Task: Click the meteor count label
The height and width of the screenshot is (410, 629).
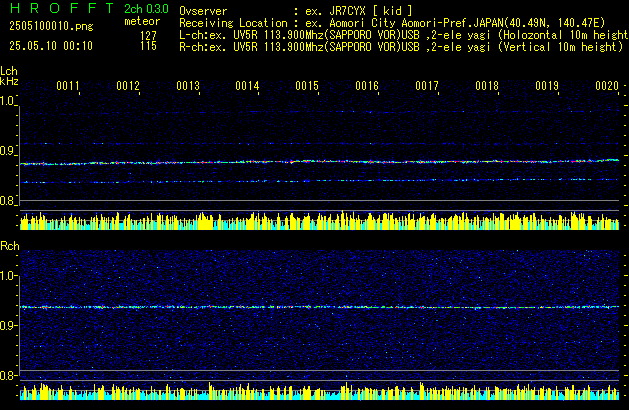Action: (142, 21)
